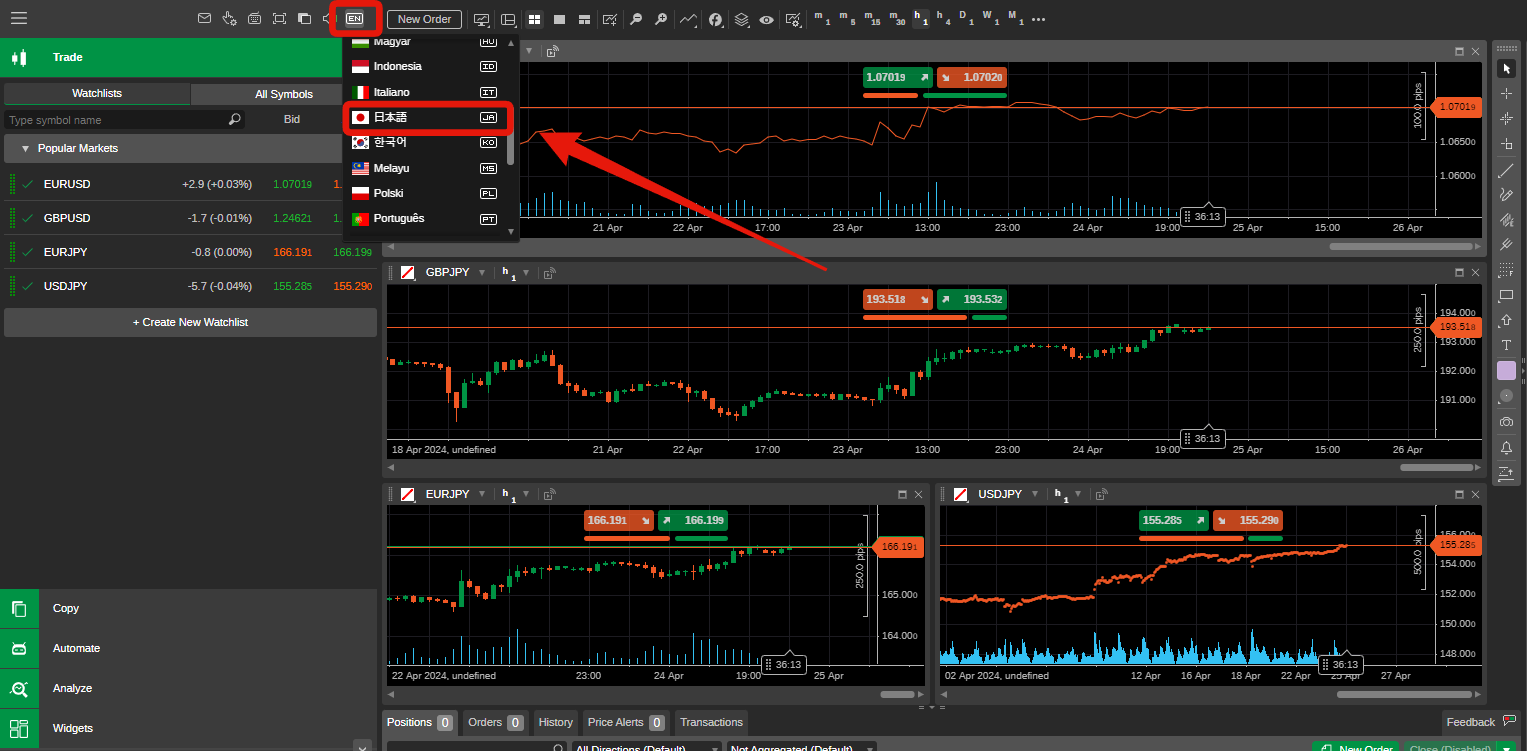Click USDJPY buy price 155.290 button
This screenshot has width=1527, height=751.
(x=1247, y=520)
